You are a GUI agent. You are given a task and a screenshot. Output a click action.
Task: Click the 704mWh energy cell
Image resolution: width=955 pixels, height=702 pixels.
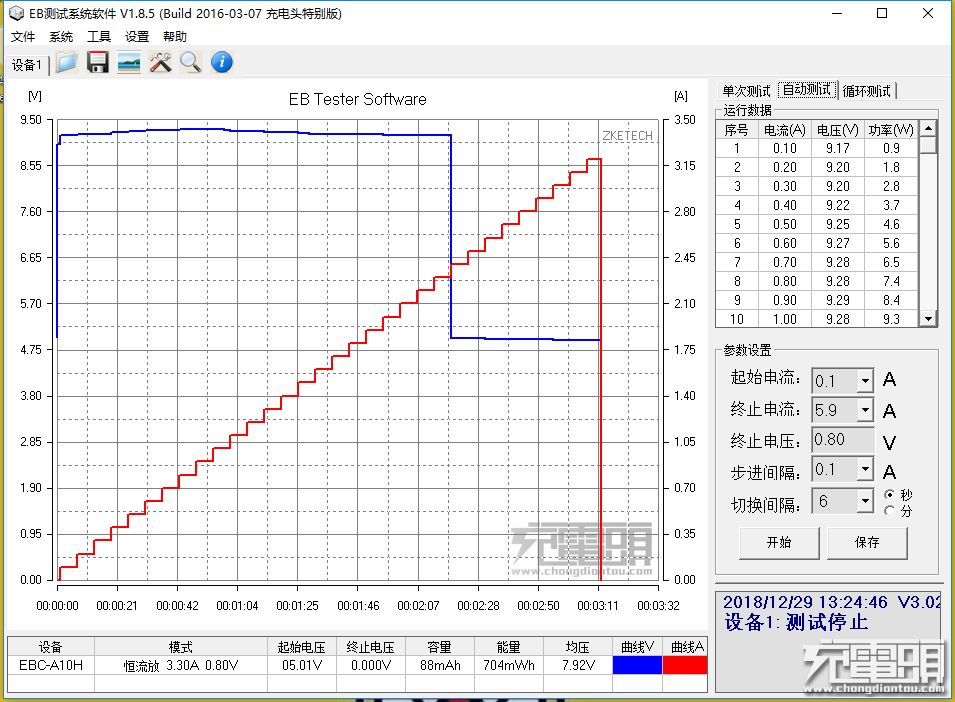[509, 665]
